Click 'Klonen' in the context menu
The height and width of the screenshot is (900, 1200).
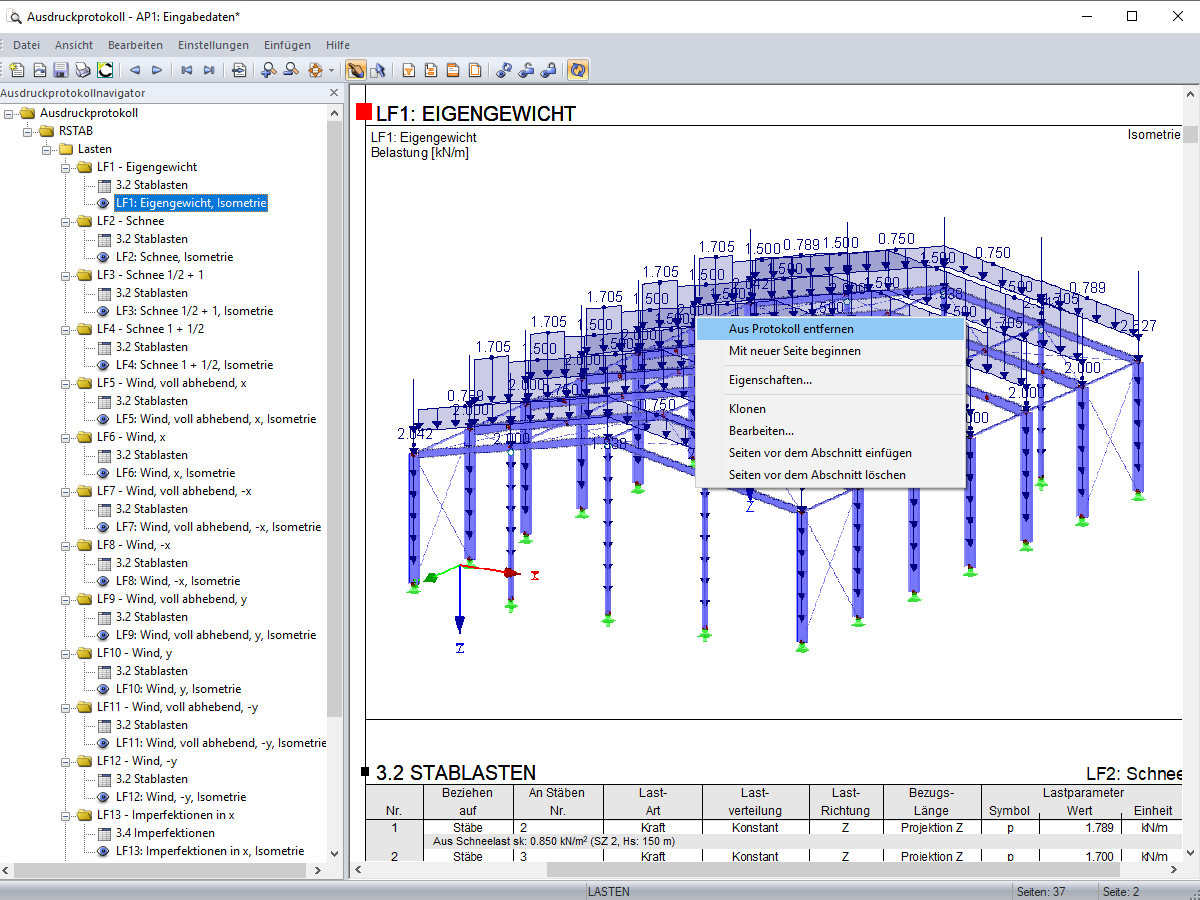(747, 409)
